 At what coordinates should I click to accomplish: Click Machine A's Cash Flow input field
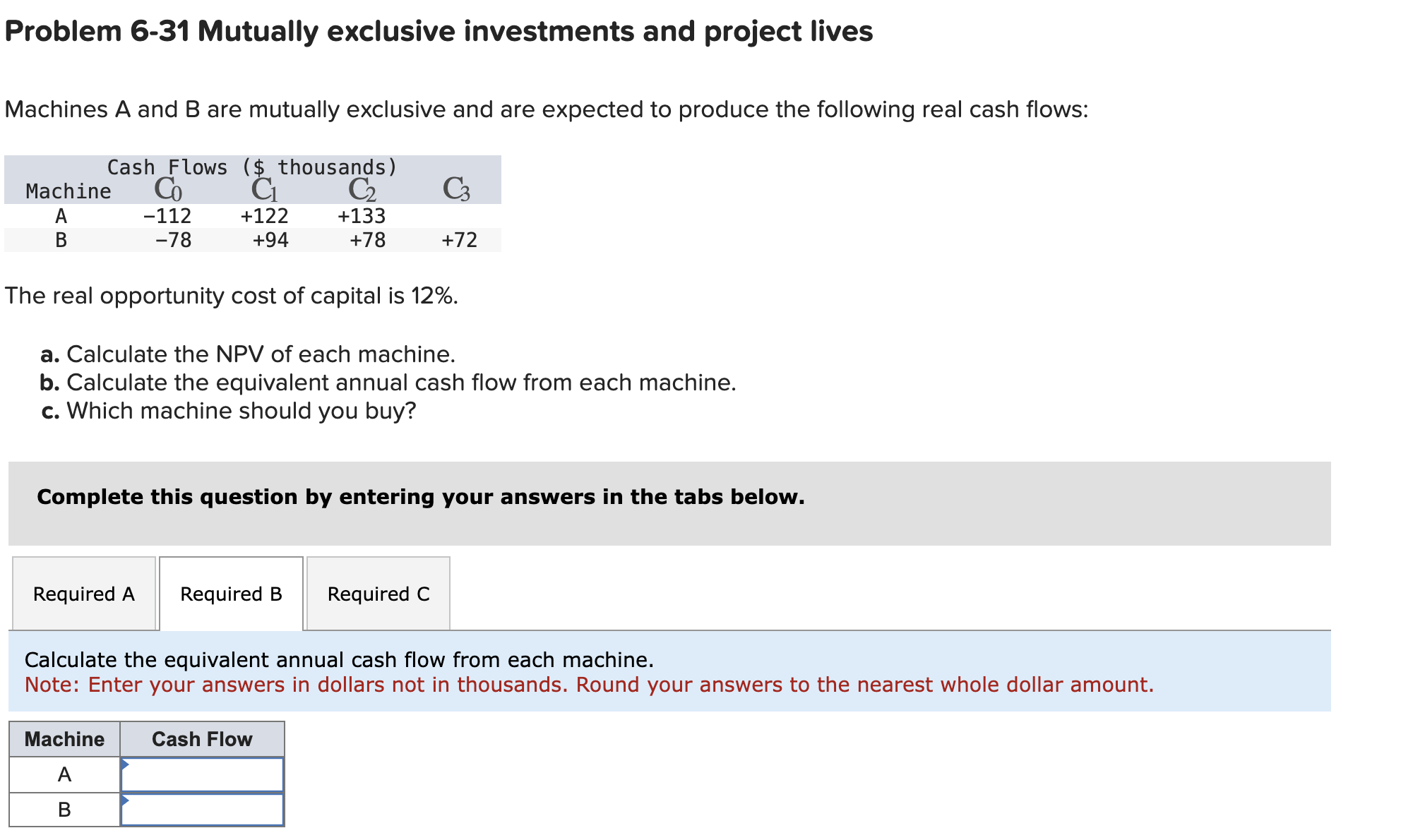coord(205,774)
